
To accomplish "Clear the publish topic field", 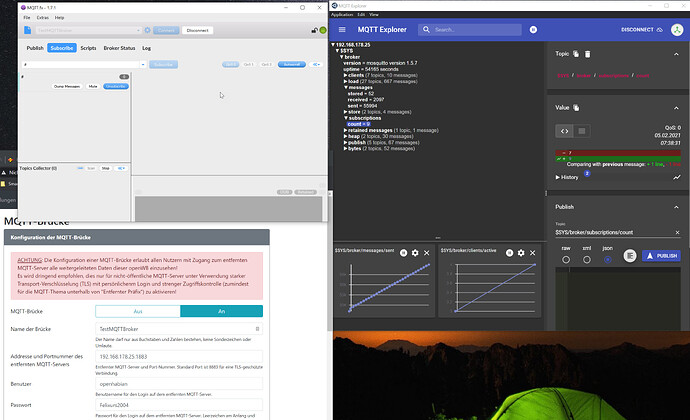I will (x=677, y=232).
